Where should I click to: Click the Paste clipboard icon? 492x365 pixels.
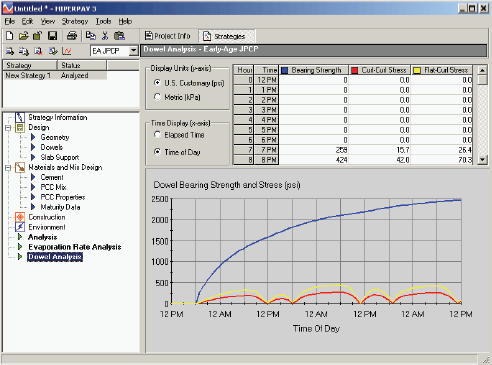119,36
